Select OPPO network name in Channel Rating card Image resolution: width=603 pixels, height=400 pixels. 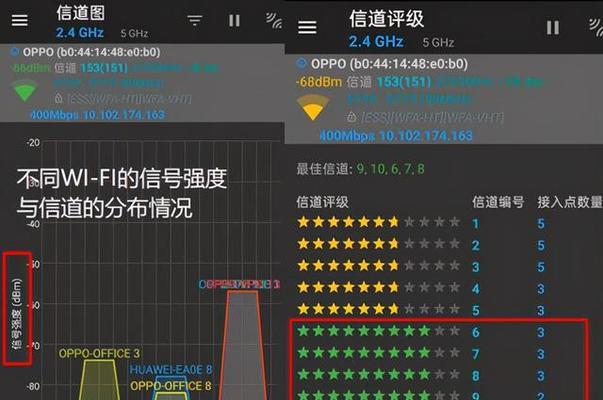click(389, 64)
